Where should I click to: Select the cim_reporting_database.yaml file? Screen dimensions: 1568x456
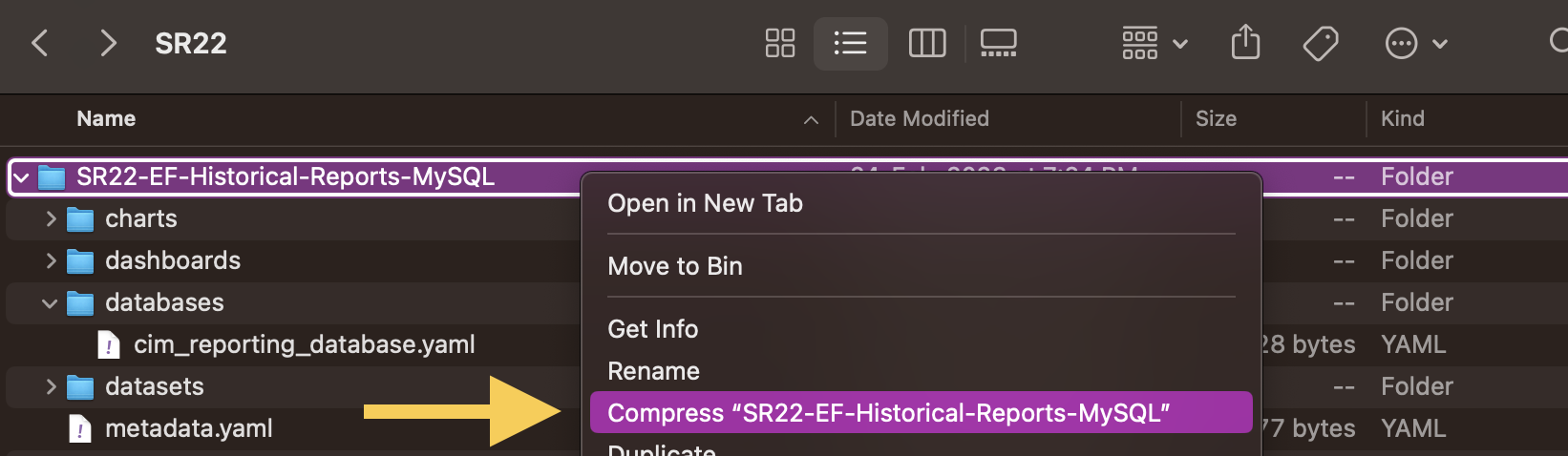click(304, 344)
